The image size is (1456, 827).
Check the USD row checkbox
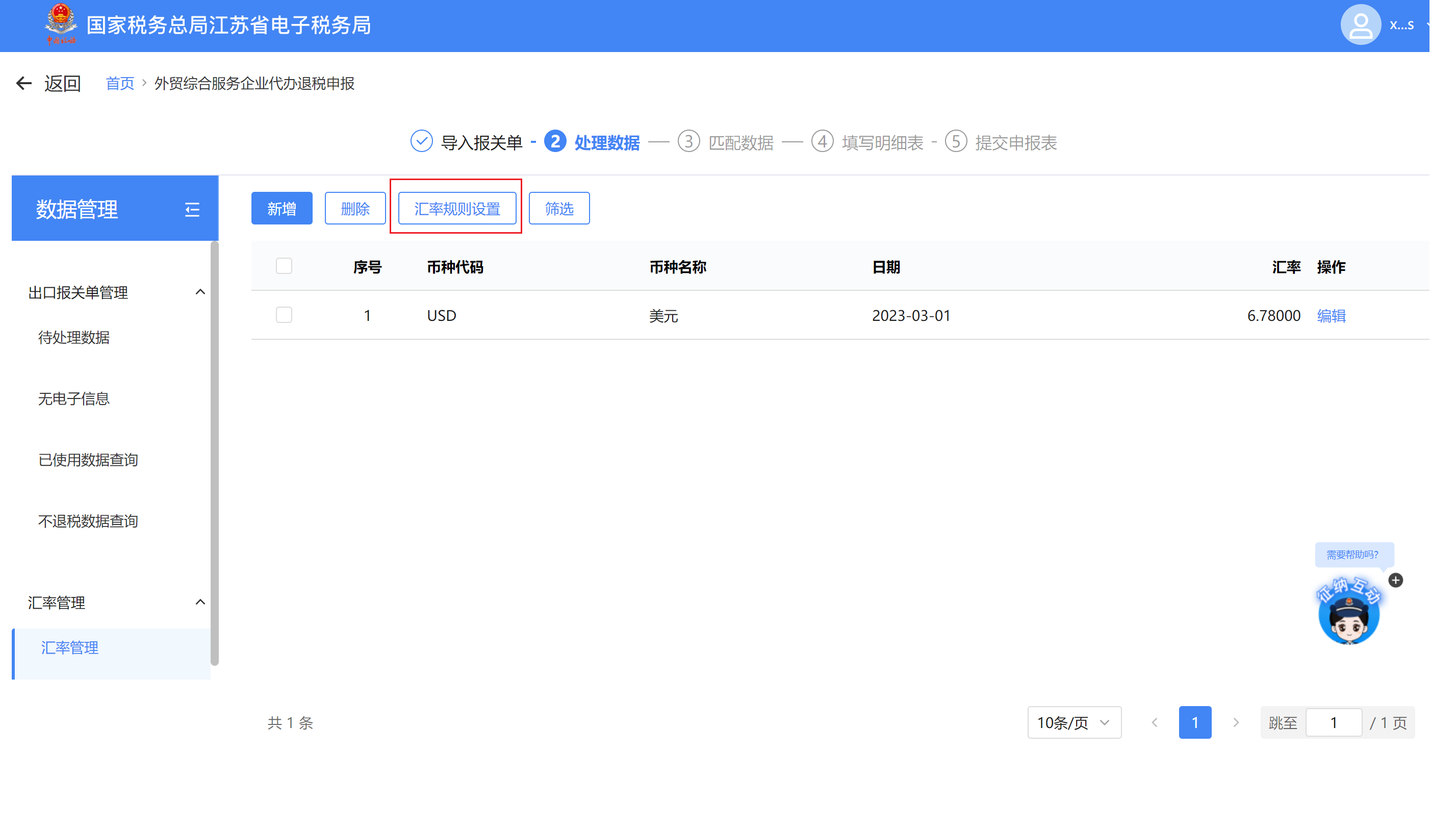click(284, 315)
